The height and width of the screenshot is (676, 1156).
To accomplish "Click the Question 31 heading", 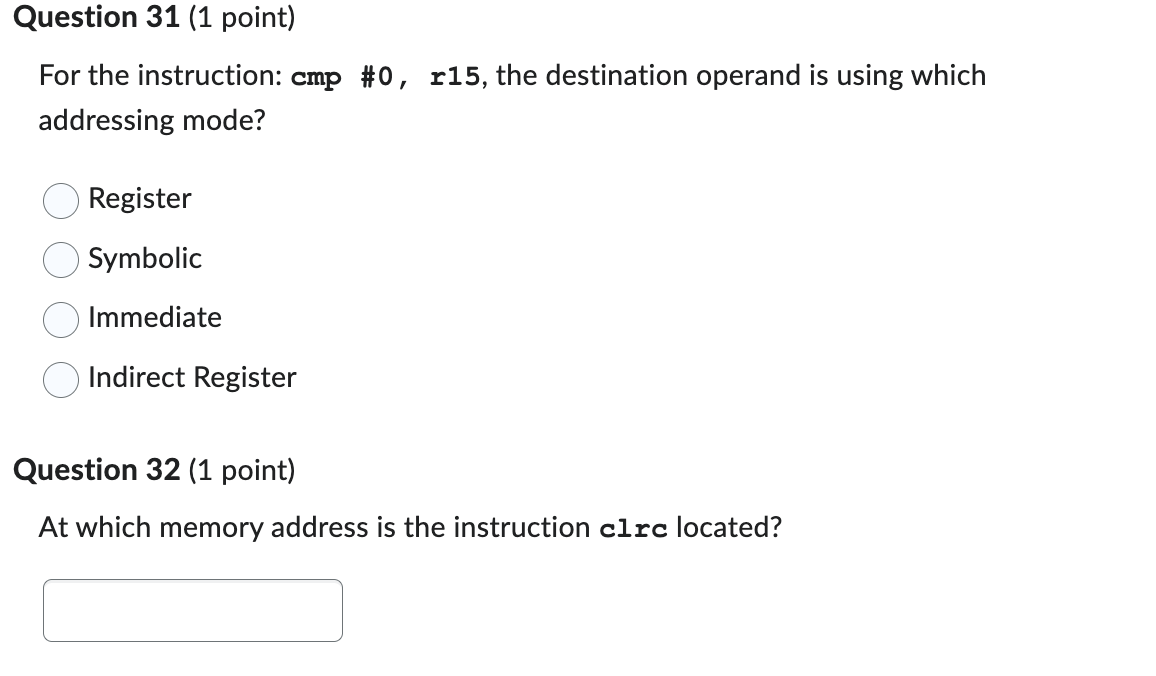I will coord(96,17).
